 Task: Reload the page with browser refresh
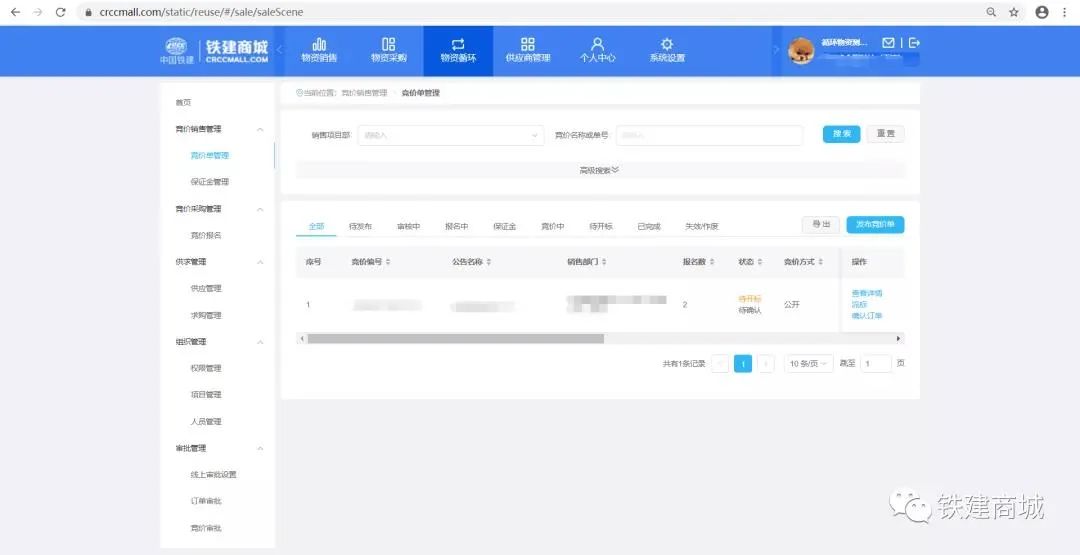[61, 12]
